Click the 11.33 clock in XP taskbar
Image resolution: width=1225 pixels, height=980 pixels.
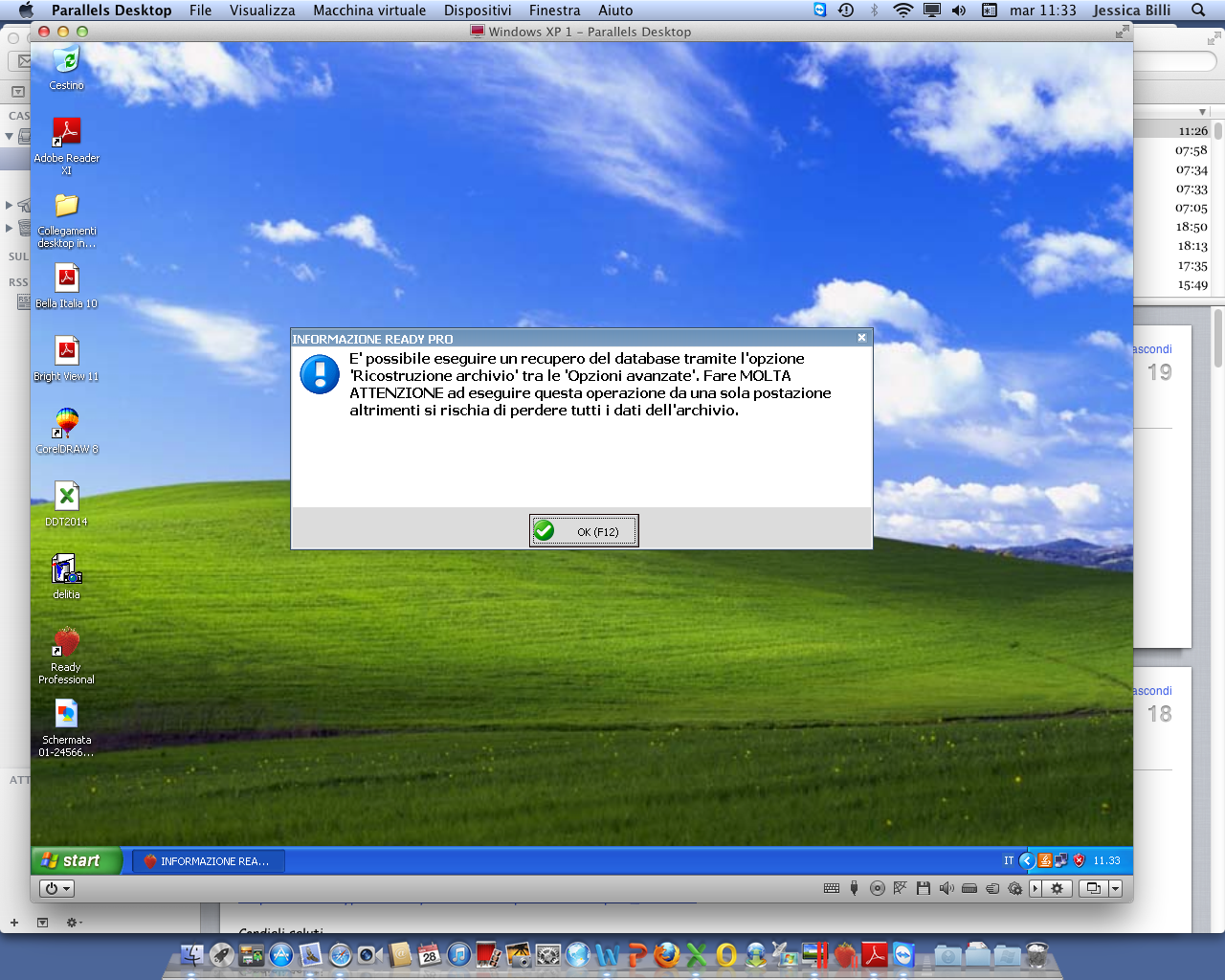(x=1106, y=860)
